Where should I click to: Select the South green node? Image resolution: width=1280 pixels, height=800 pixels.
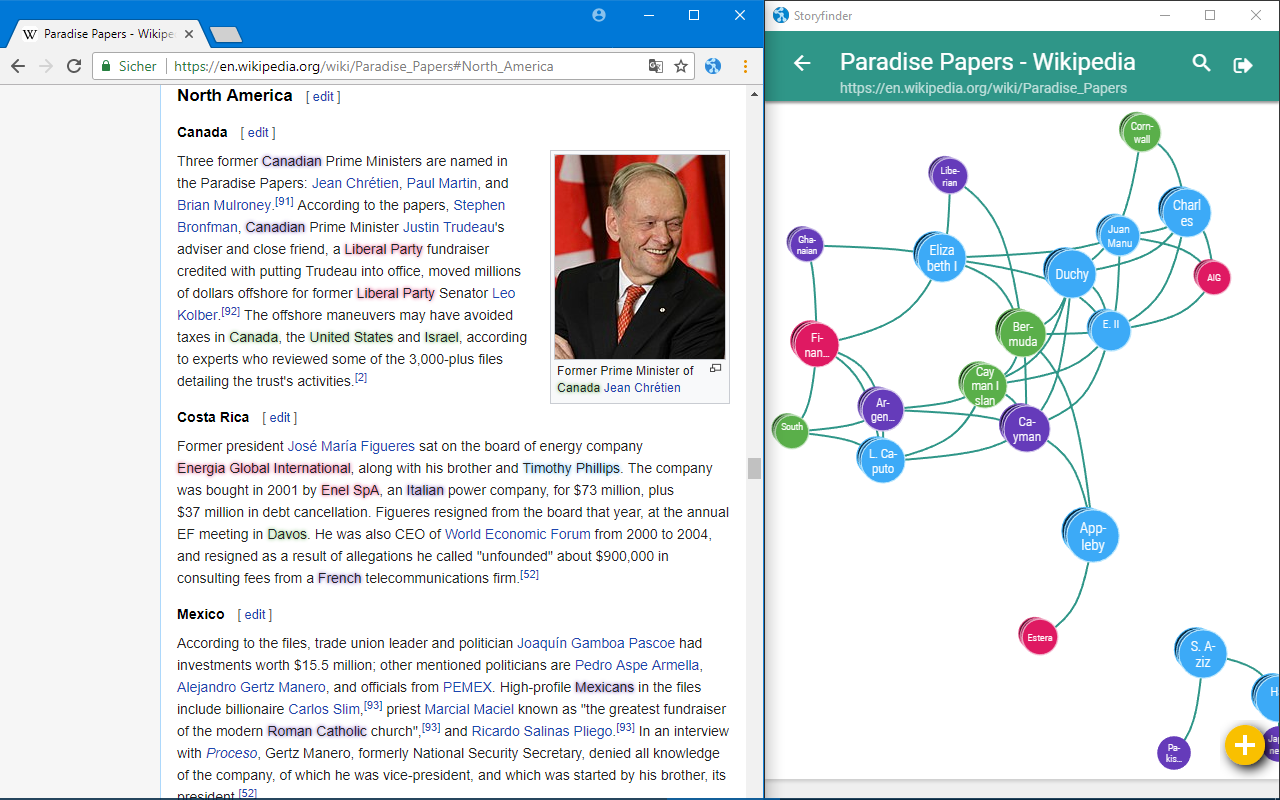point(791,430)
